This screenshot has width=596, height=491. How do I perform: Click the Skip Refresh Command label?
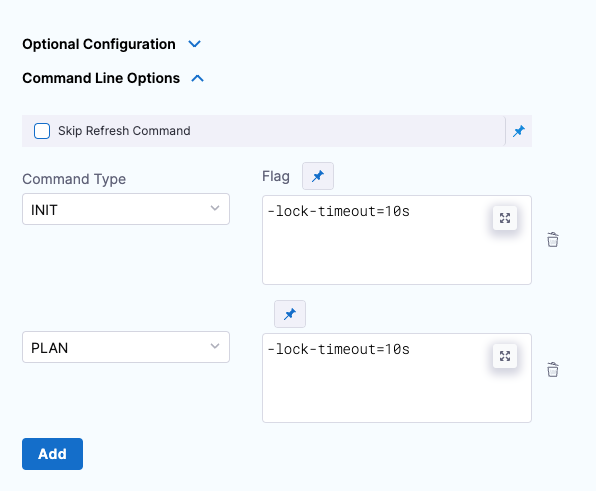coord(124,131)
